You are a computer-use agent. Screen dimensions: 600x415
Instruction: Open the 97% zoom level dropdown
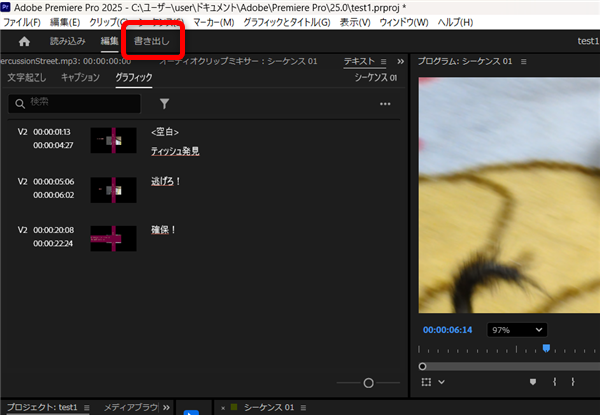coord(516,329)
